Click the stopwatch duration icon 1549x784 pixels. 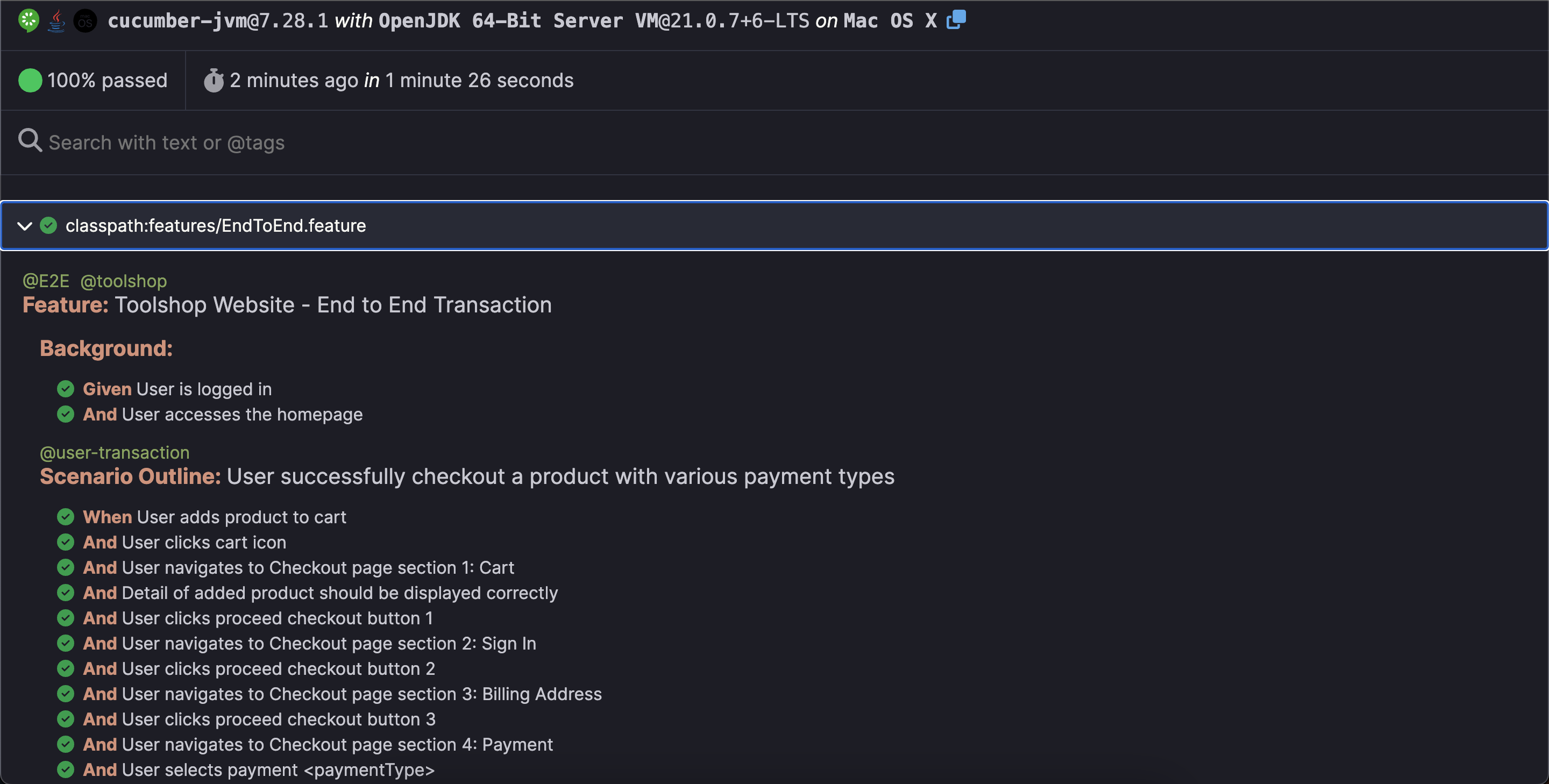coord(214,81)
